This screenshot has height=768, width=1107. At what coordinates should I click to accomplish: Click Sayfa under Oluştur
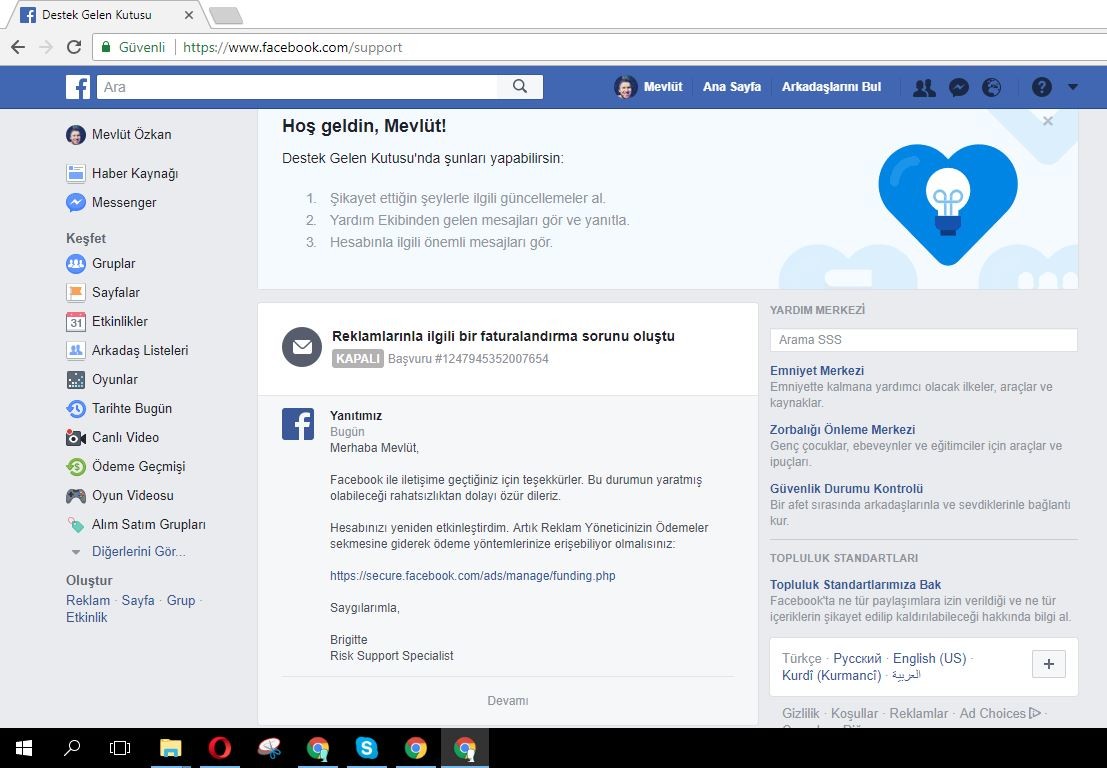[138, 601]
